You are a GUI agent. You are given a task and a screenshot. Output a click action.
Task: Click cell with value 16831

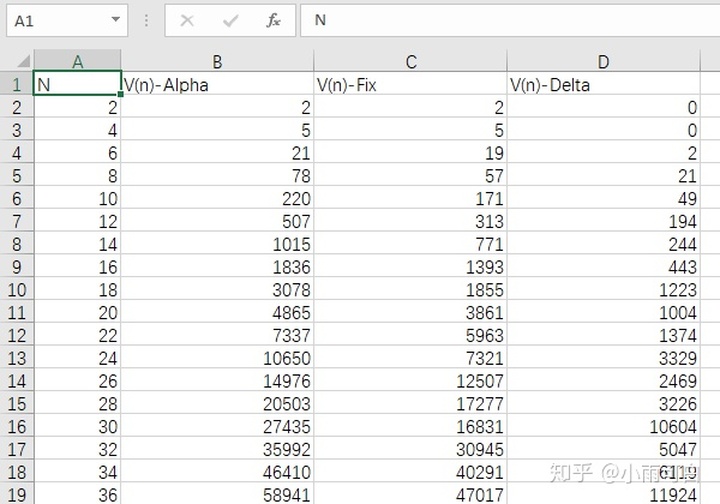[411, 426]
